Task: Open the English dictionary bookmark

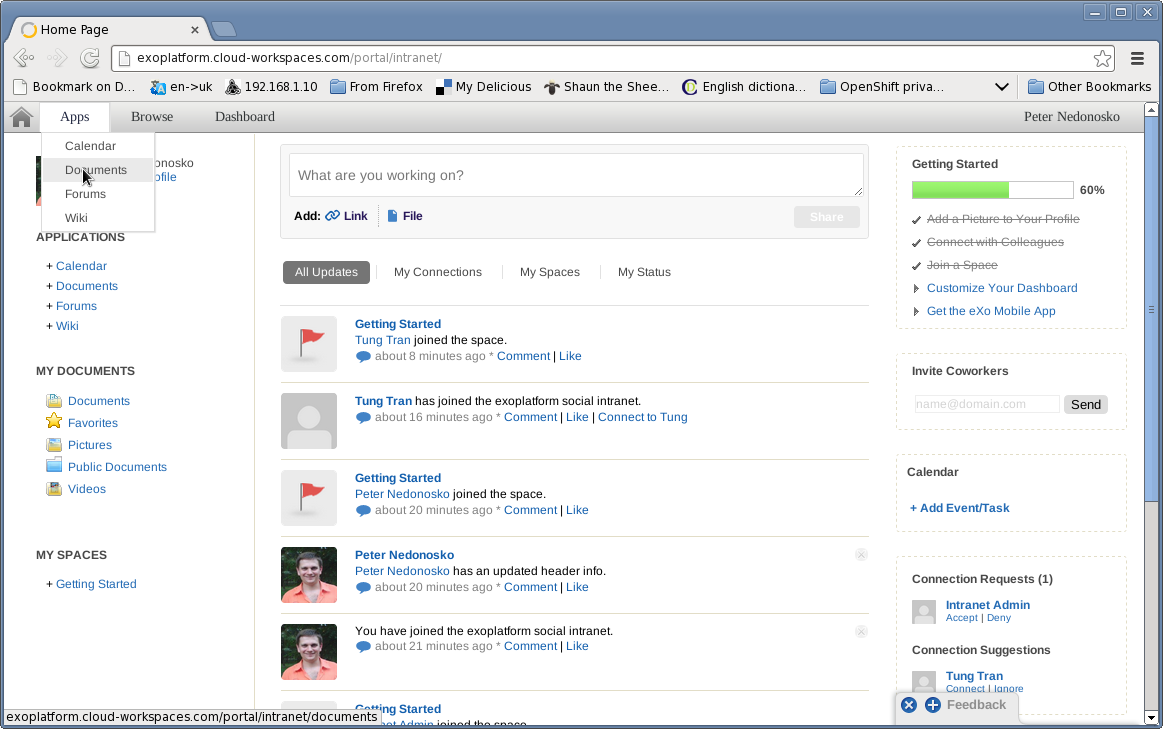Action: point(744,87)
